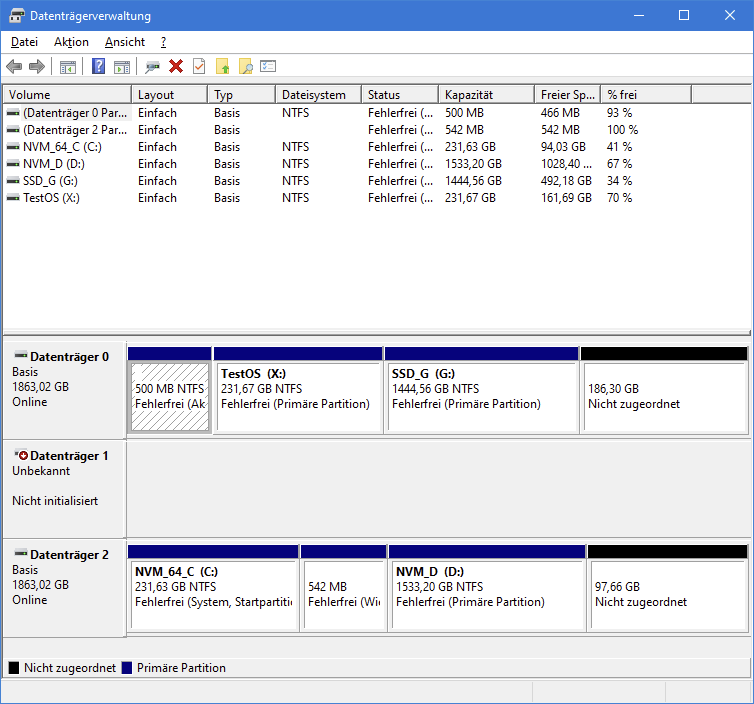Click the folder with green arrow icon
Viewport: 754px width, 704px height.
(223, 66)
